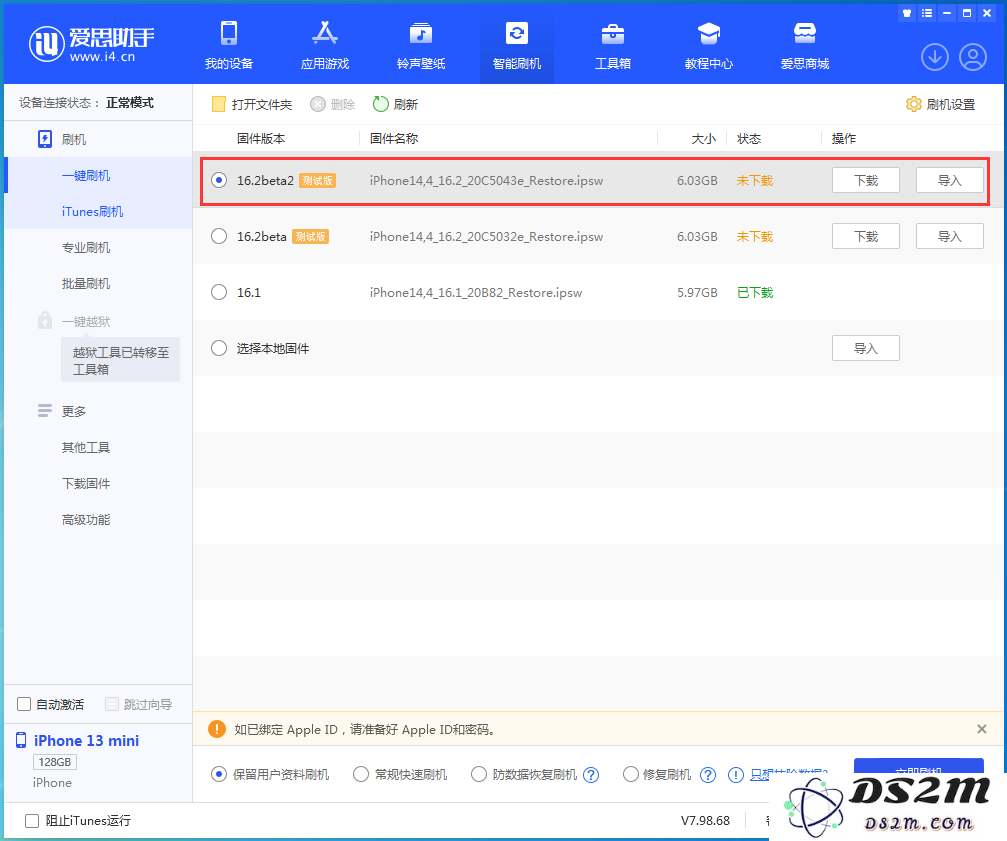Click the orange warning icon in notice bar
This screenshot has width=1007, height=841.
[x=217, y=729]
